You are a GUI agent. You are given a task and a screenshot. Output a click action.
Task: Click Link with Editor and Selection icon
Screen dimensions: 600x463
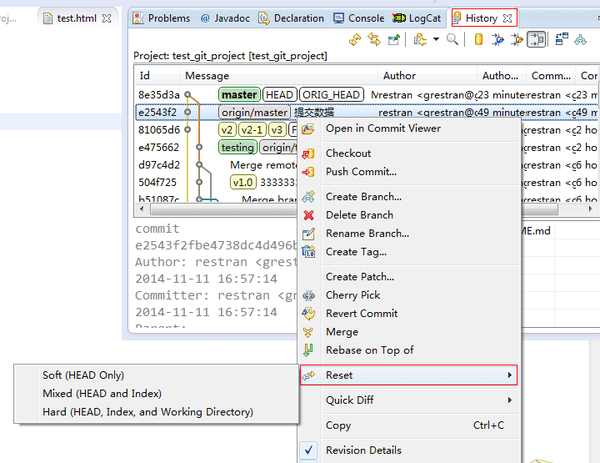tap(374, 39)
